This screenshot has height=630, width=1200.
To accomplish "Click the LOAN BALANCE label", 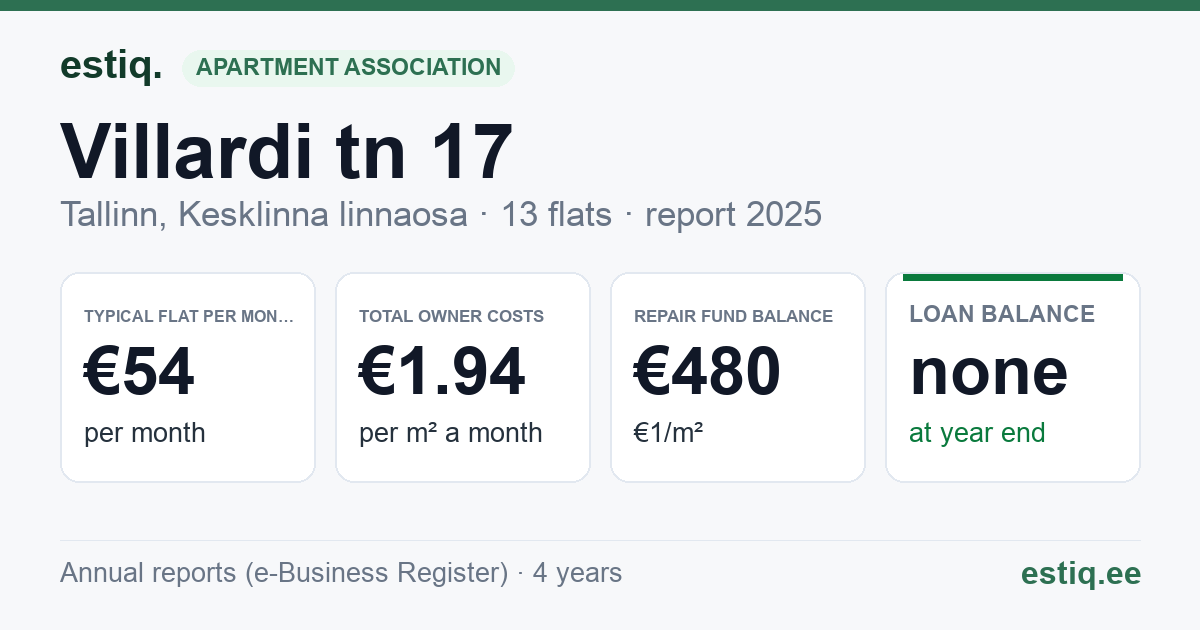I will pyautogui.click(x=1002, y=314).
